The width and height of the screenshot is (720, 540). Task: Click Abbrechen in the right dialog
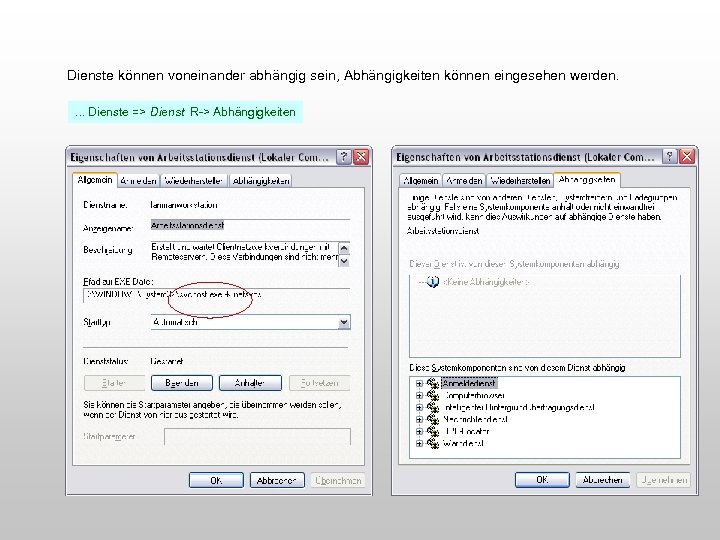coord(602,480)
